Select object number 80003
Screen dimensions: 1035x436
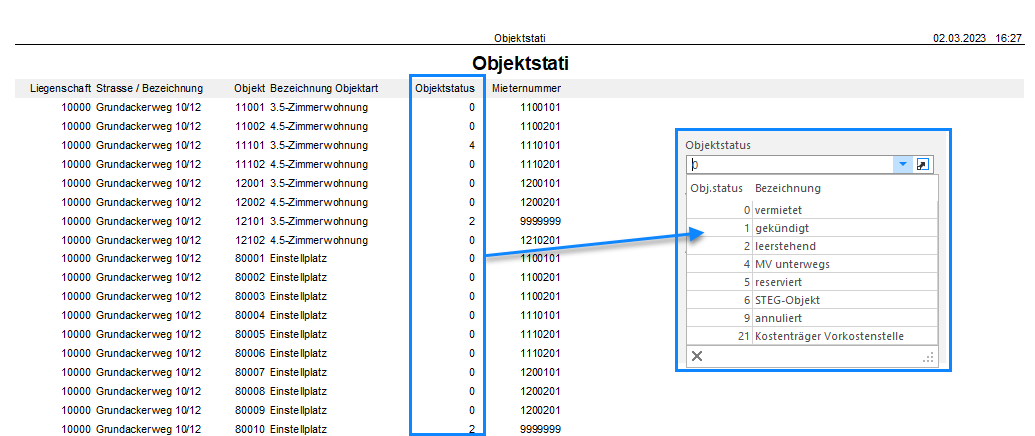pos(250,297)
